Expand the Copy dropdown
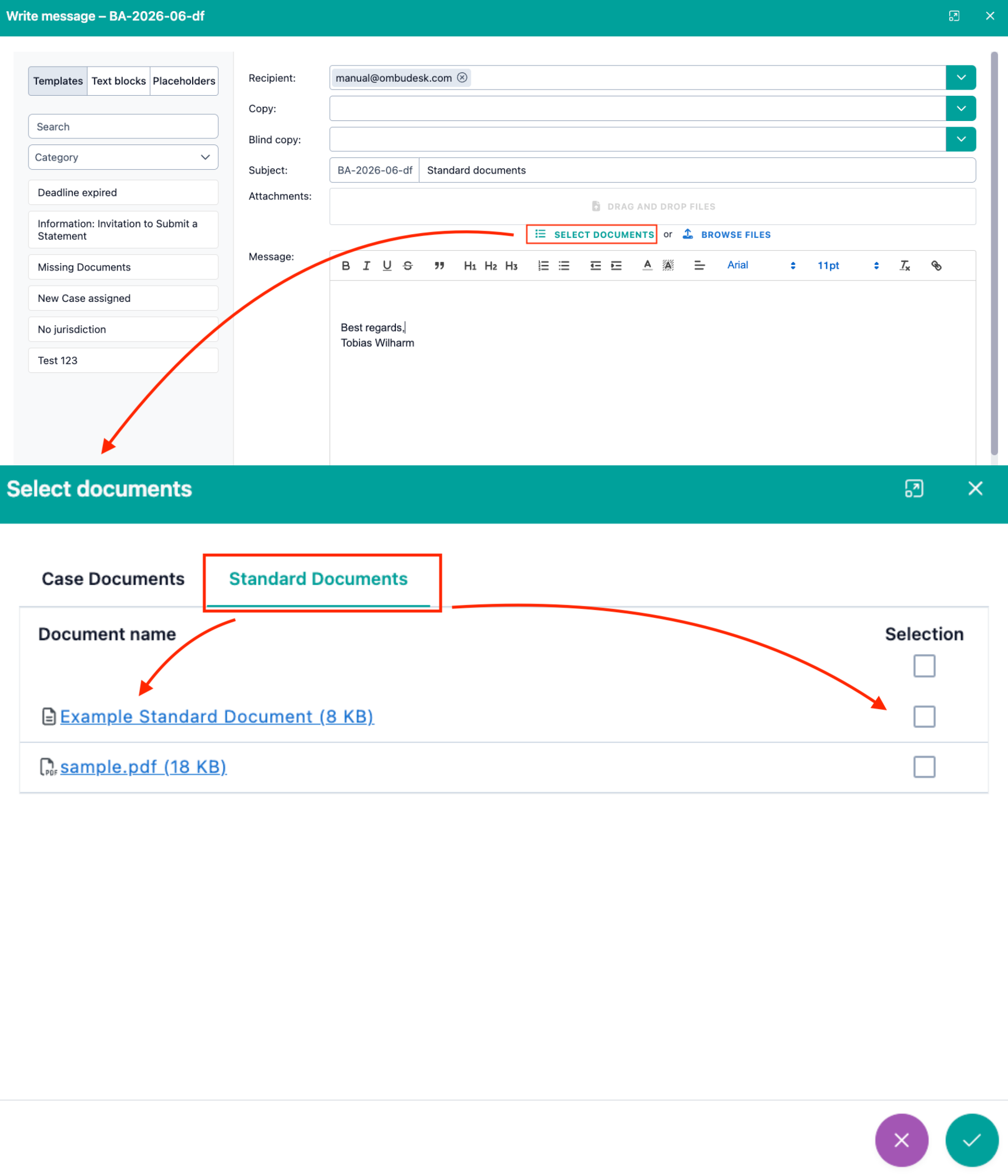This screenshot has height=1176, width=1008. coord(961,109)
